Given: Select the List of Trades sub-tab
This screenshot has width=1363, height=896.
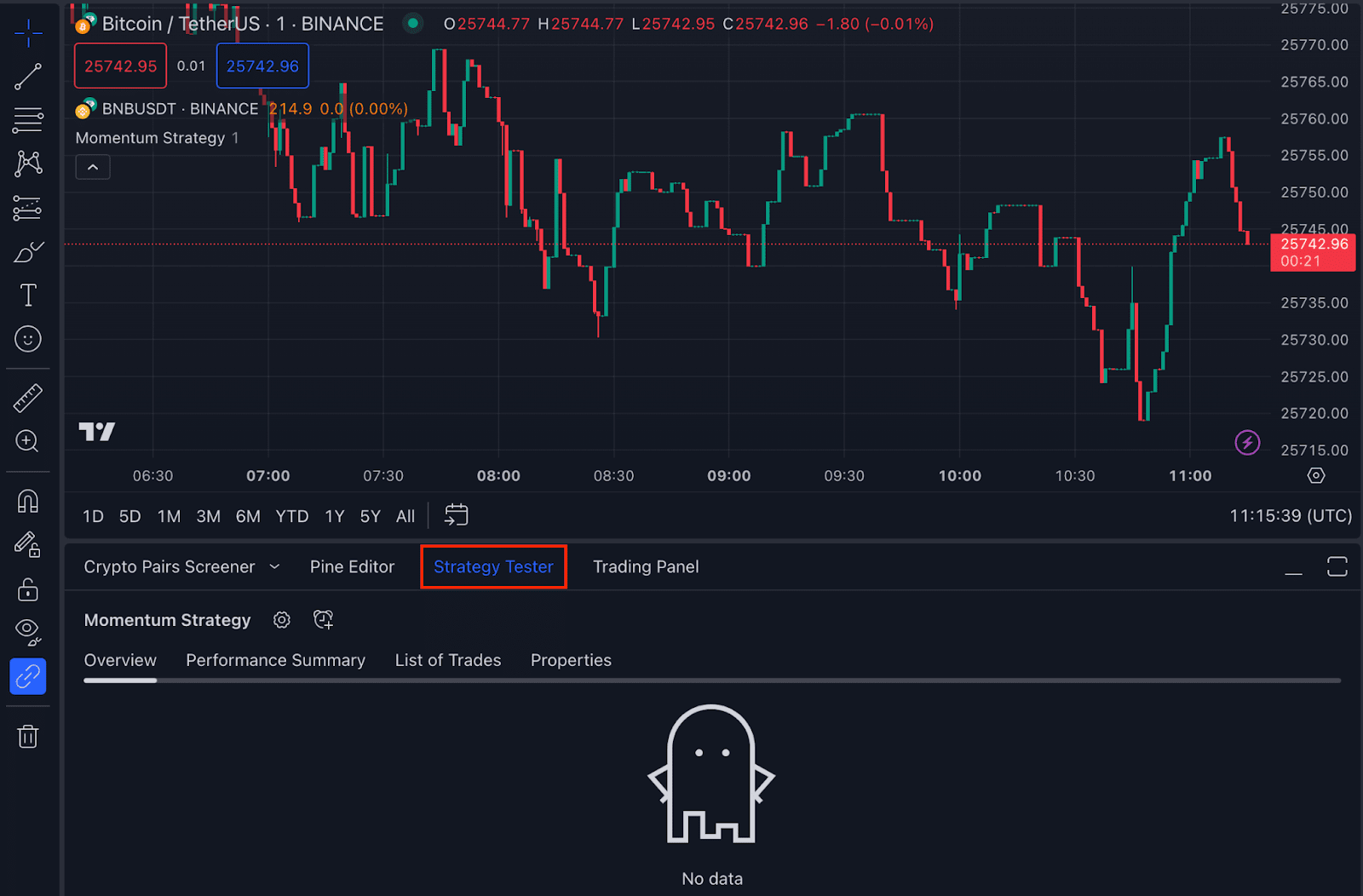Looking at the screenshot, I should coord(448,660).
